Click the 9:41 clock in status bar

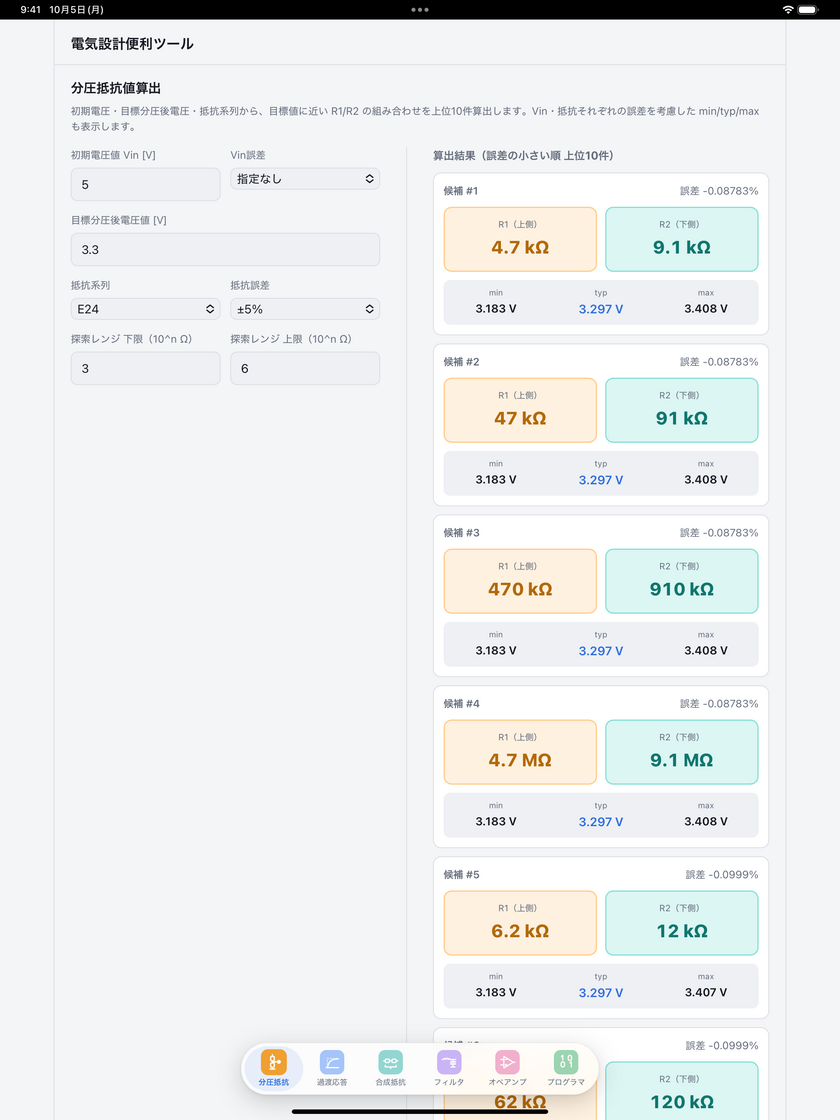coord(31,10)
